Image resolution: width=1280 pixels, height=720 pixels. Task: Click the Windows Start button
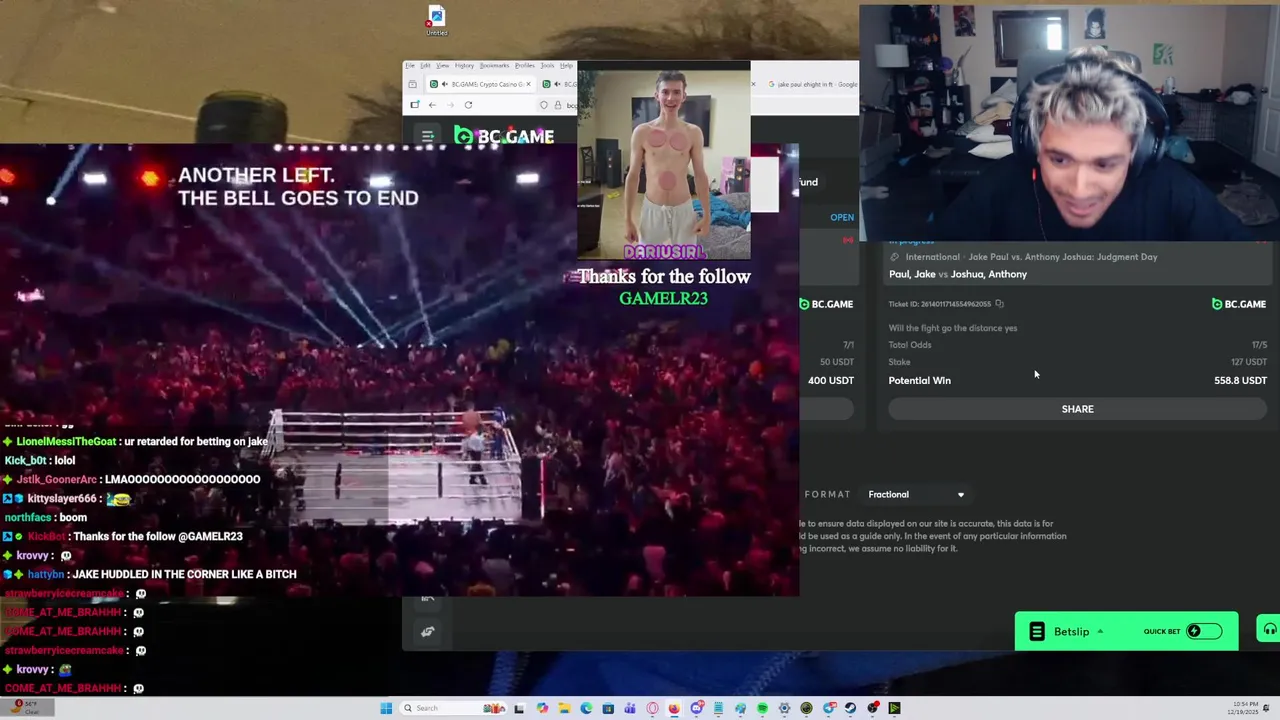386,708
